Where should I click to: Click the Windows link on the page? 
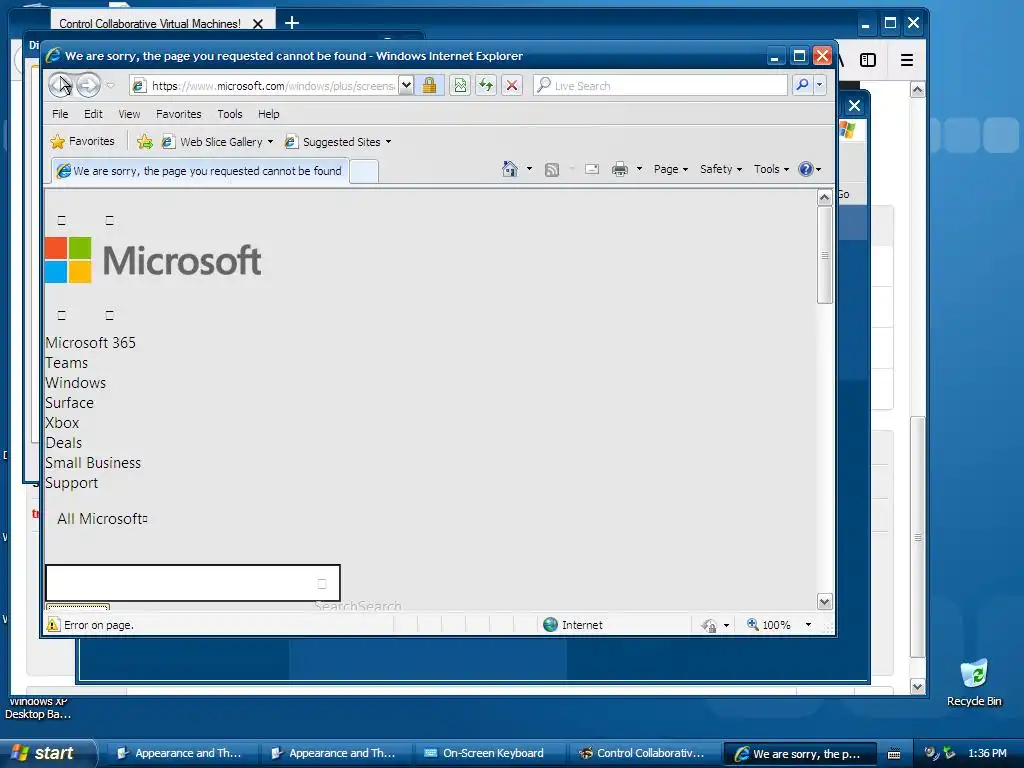tap(76, 383)
